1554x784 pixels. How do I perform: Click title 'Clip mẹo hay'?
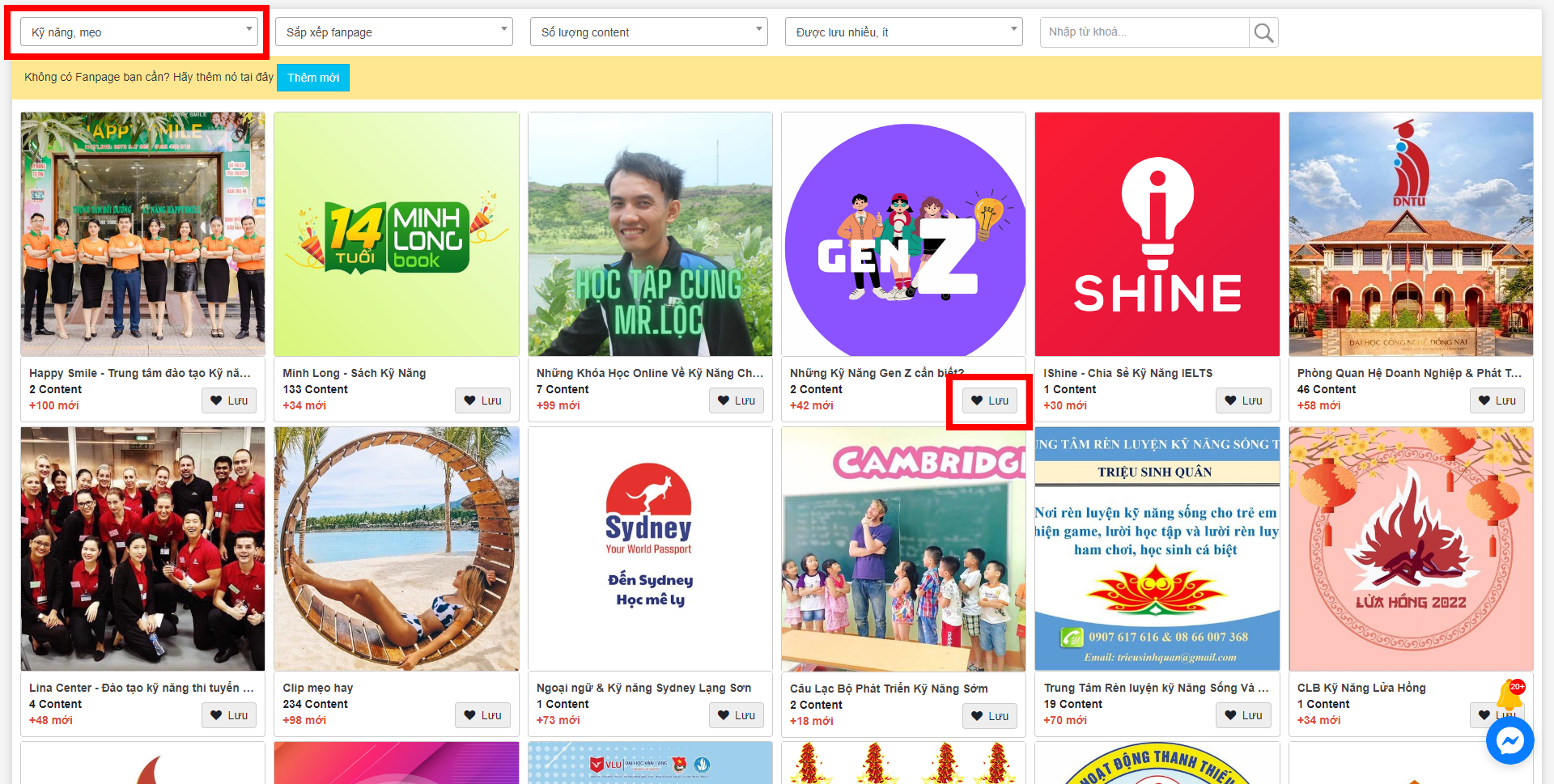(x=318, y=688)
